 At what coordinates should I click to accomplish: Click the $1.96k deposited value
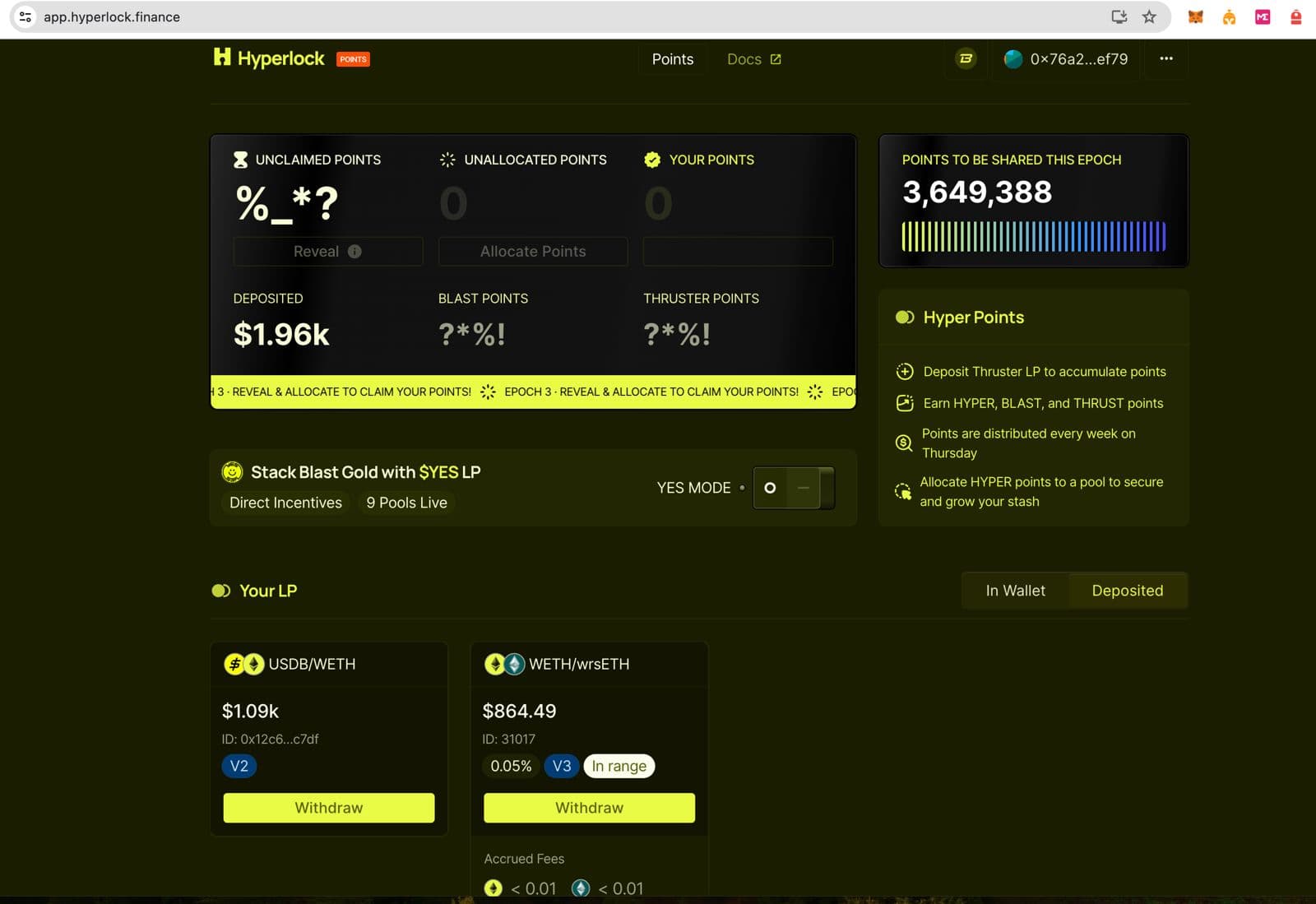pos(281,334)
